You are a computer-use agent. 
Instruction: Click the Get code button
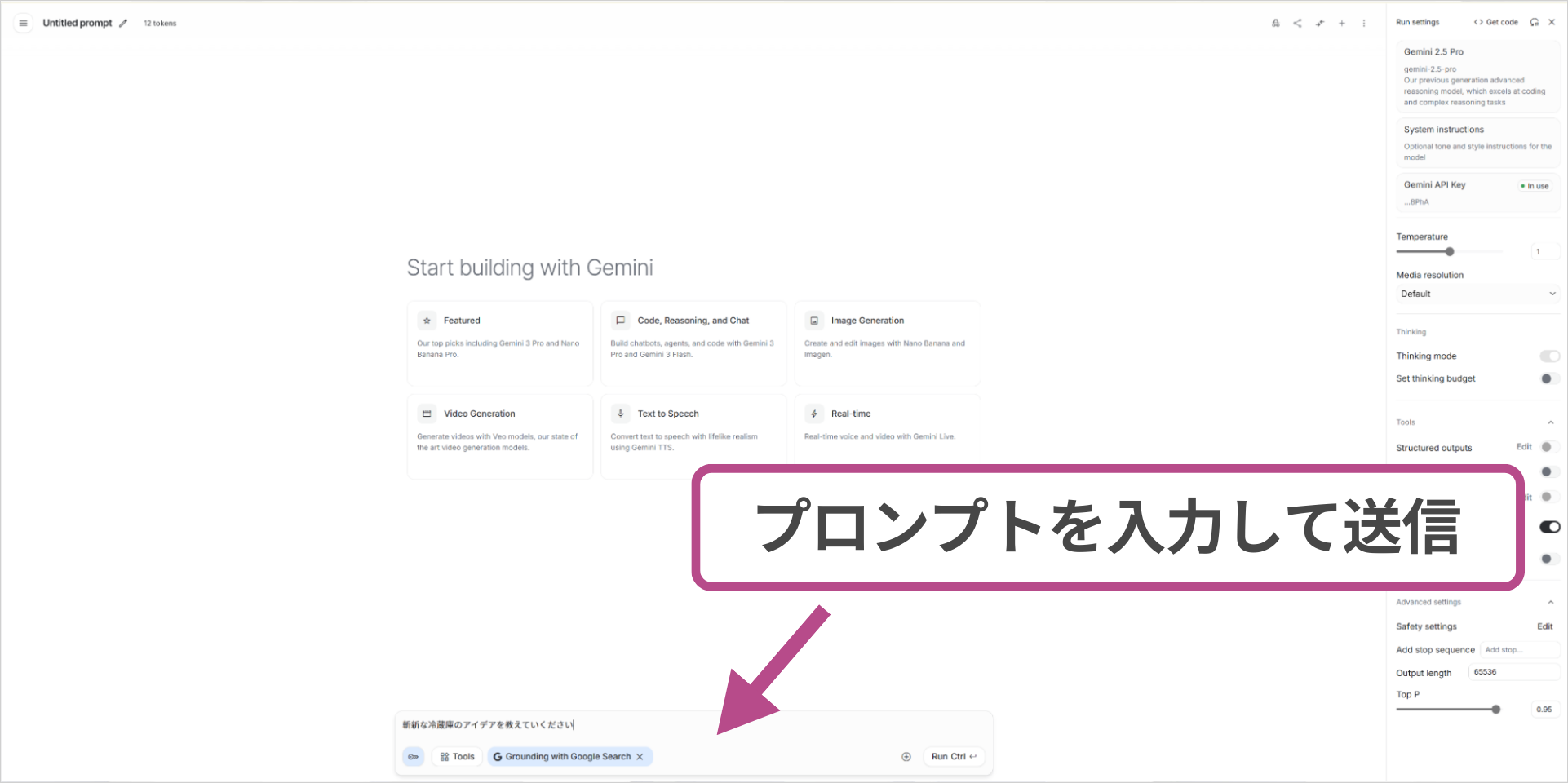[1495, 22]
